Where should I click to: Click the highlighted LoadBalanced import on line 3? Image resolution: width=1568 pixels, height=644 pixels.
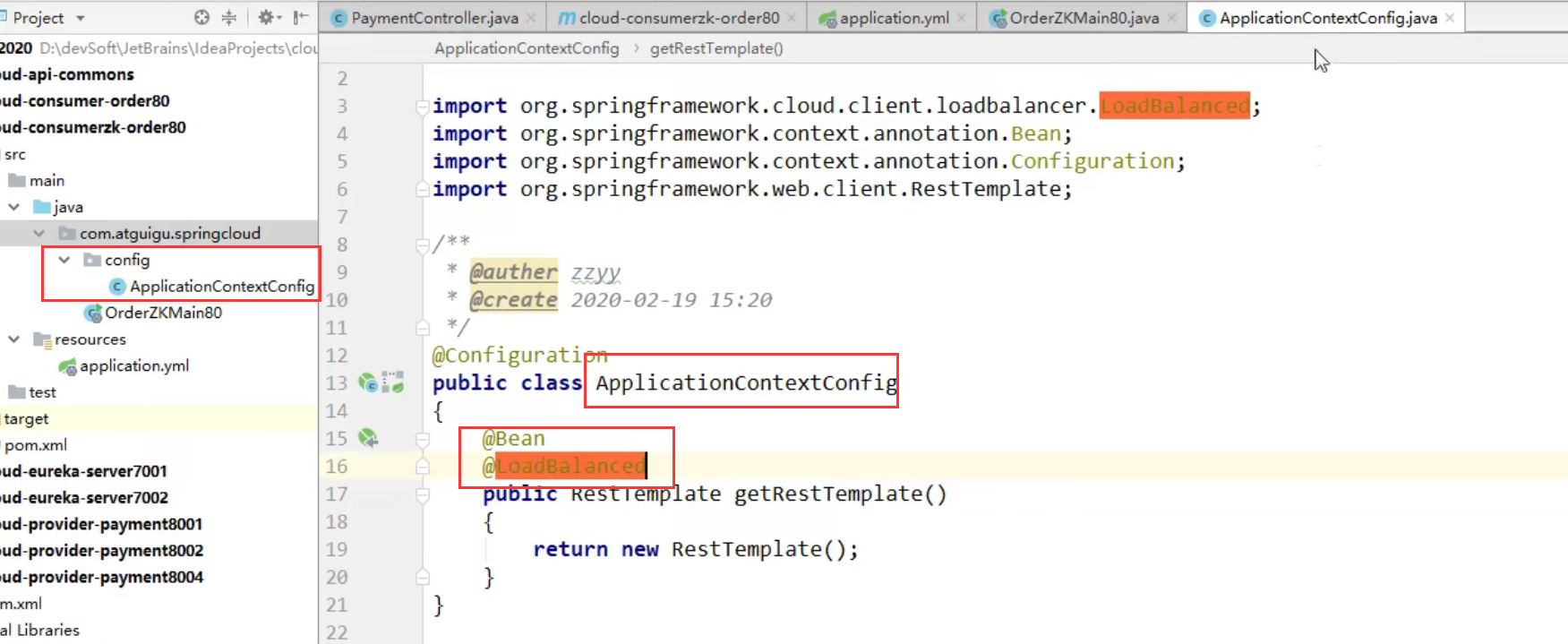(x=1175, y=106)
